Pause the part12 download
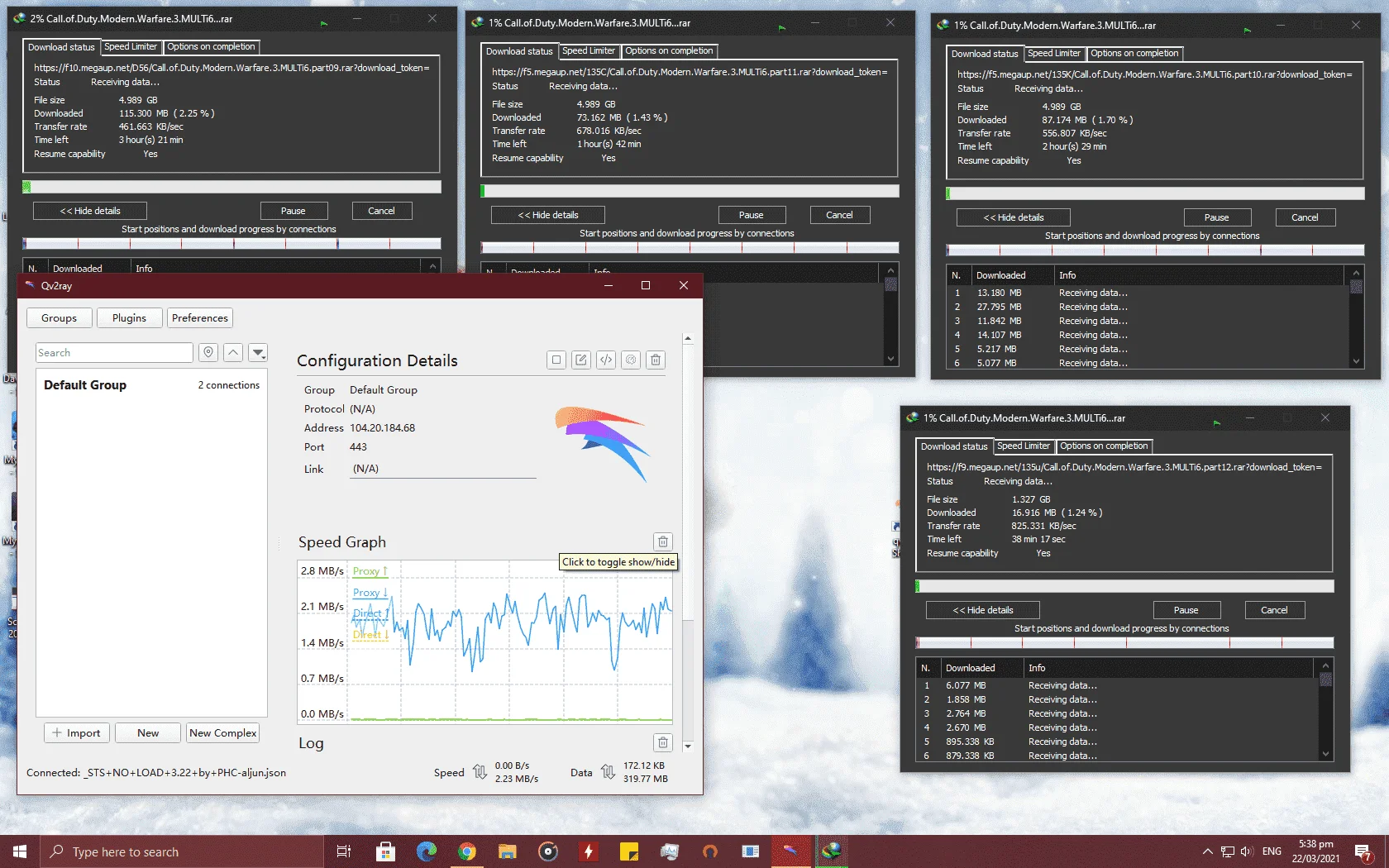The width and height of the screenshot is (1389, 868). (1186, 610)
